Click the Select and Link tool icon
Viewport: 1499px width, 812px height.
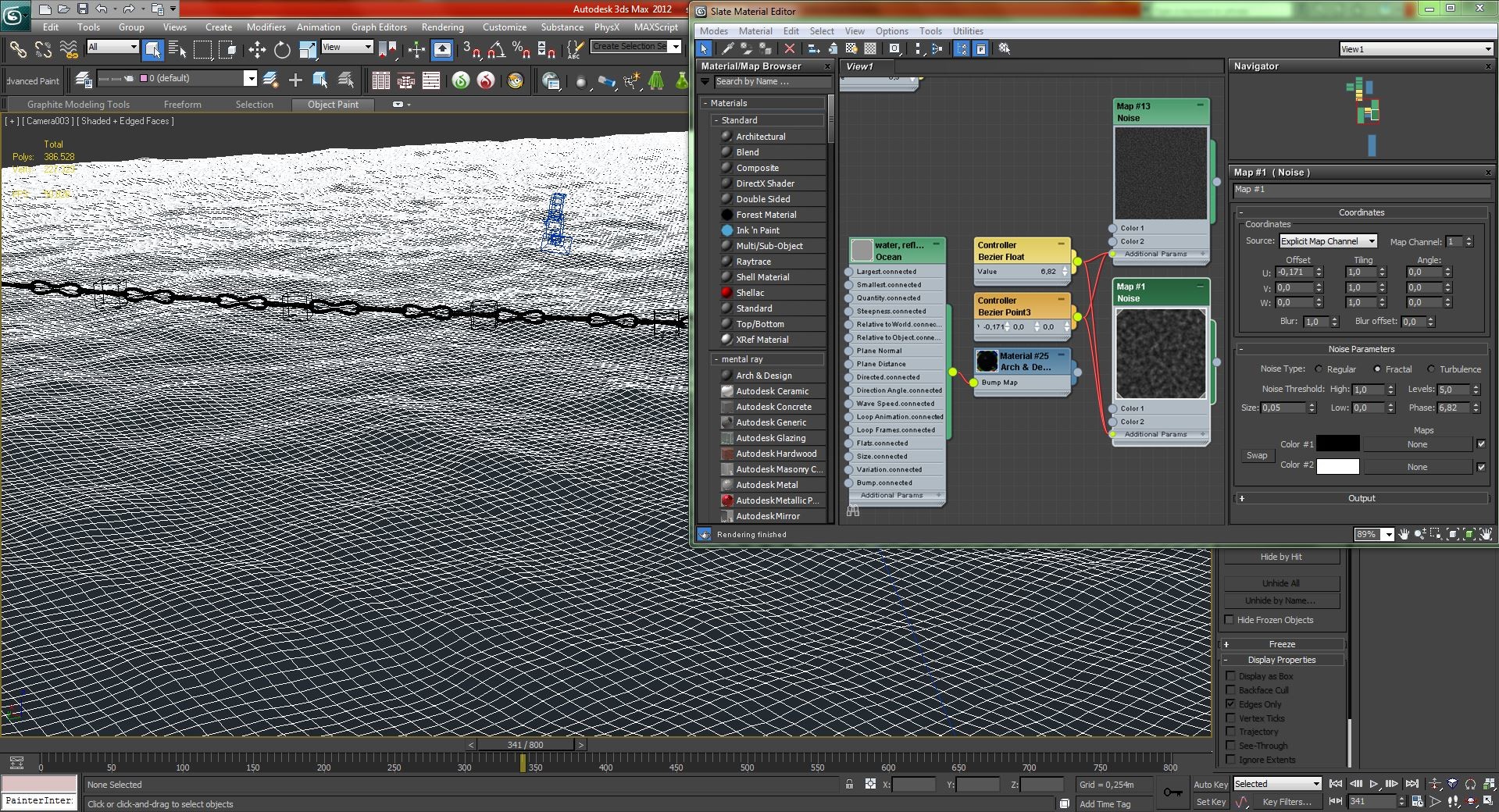17,51
